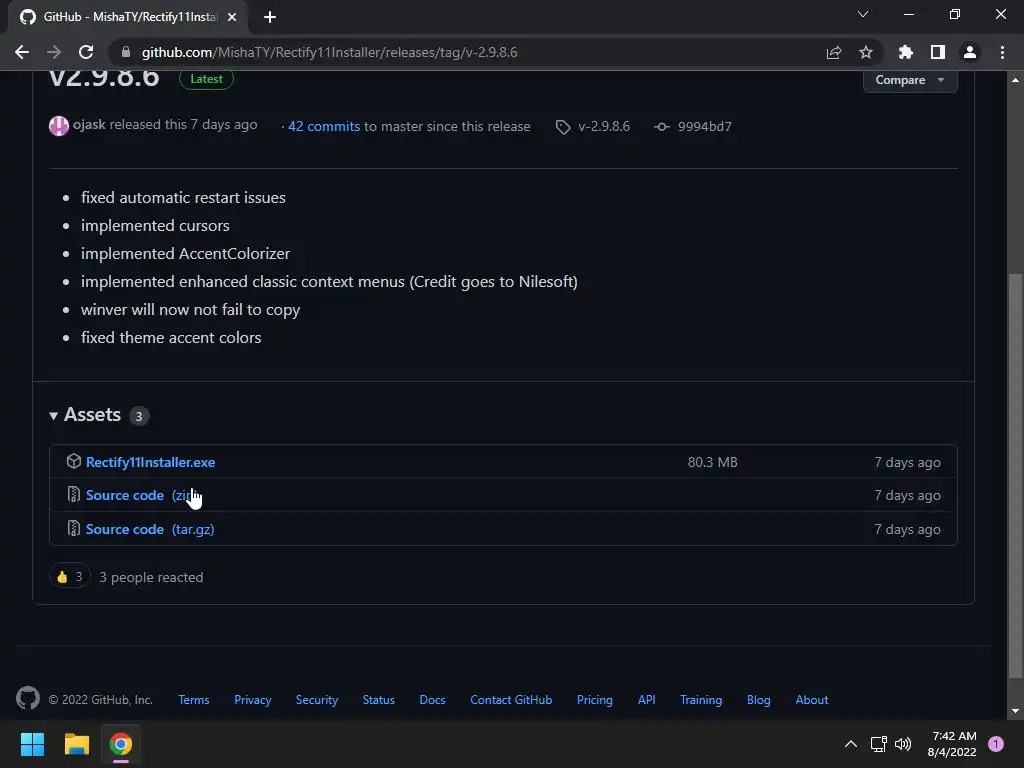The image size is (1024, 768).
Task: Click the scrollbar down arrow
Action: coord(1015,711)
